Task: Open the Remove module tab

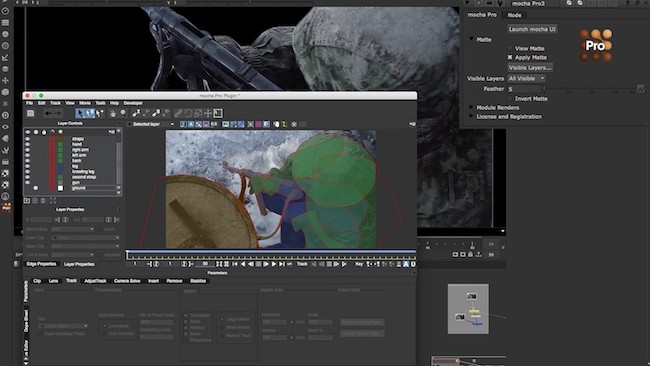Action: click(174, 281)
